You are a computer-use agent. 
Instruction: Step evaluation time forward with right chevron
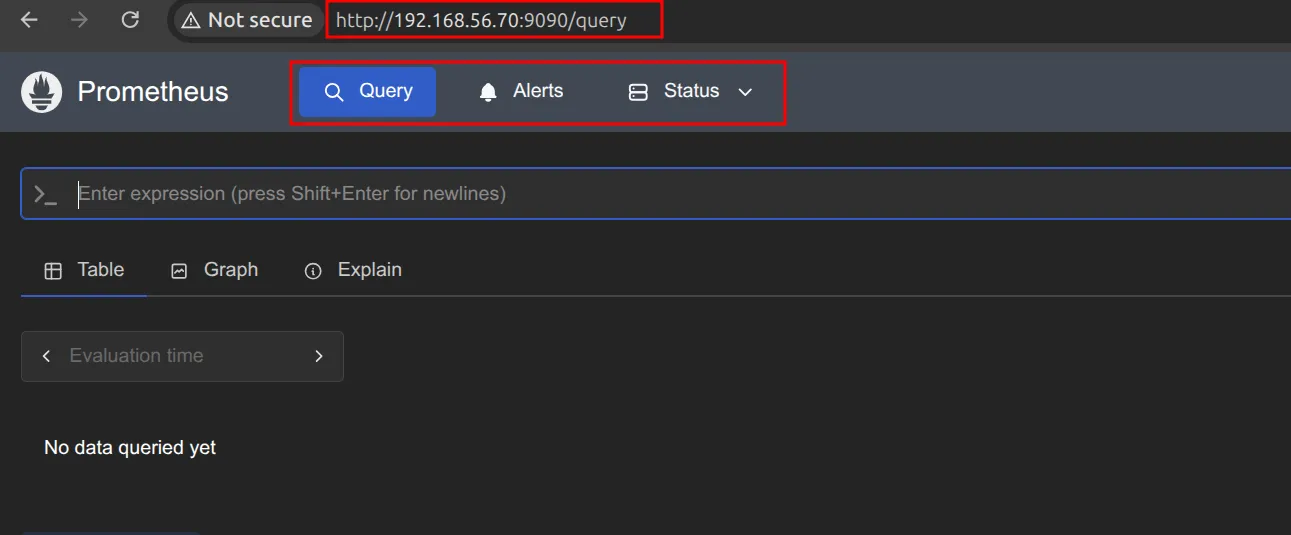(319, 356)
